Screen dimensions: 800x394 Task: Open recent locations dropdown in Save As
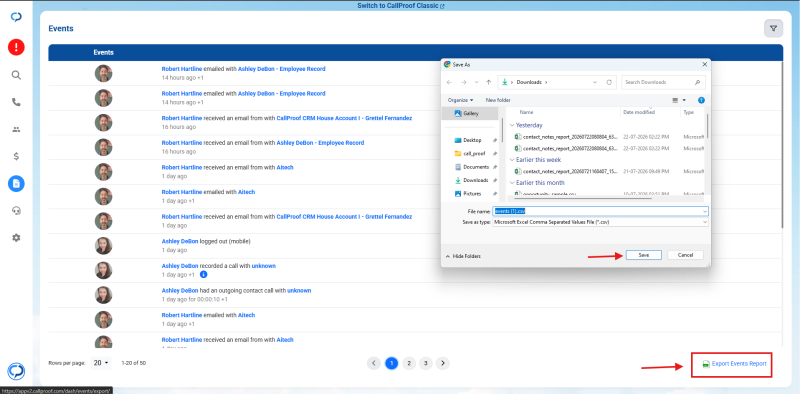[477, 82]
